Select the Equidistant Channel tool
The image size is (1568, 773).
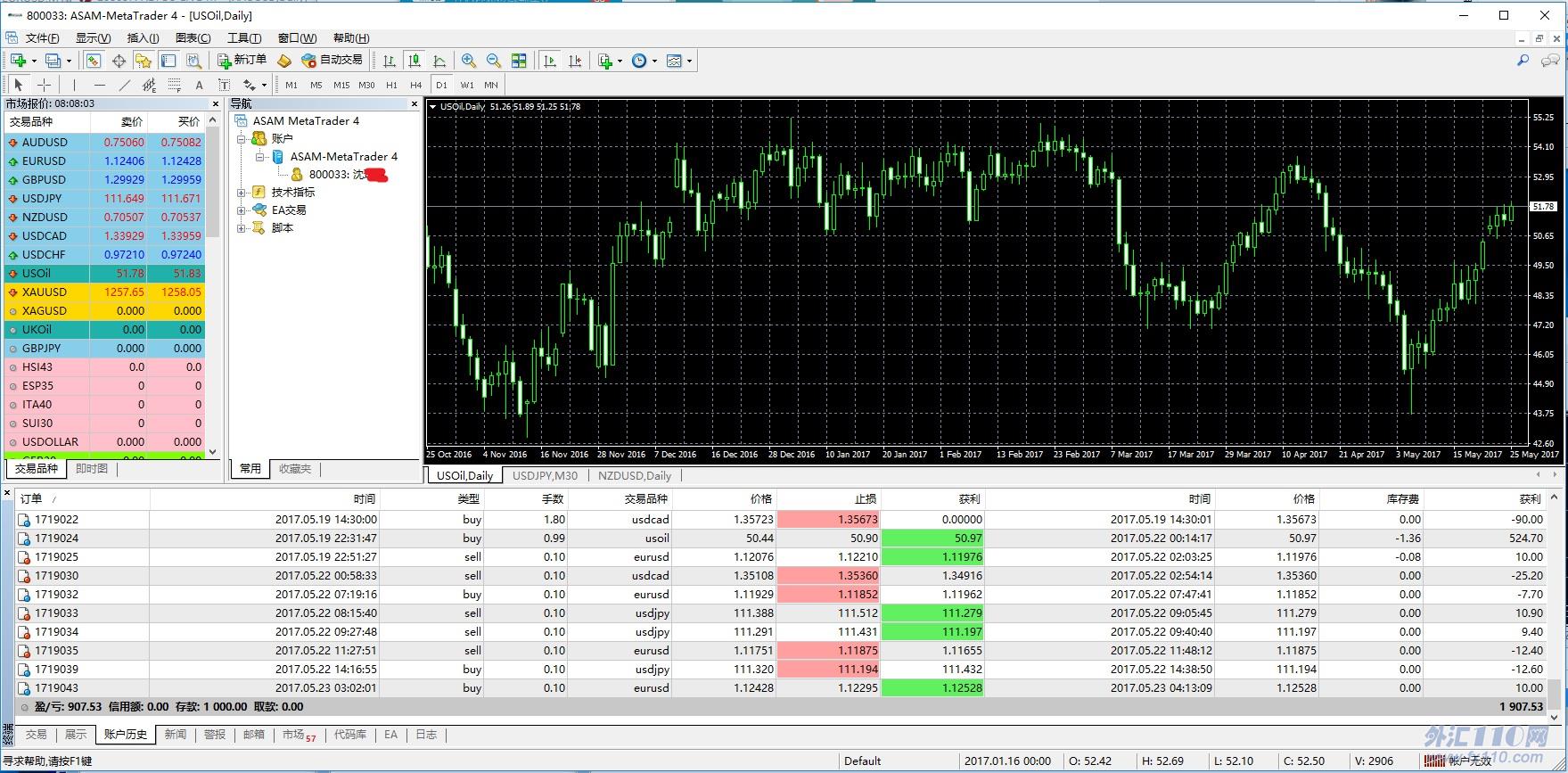point(149,85)
